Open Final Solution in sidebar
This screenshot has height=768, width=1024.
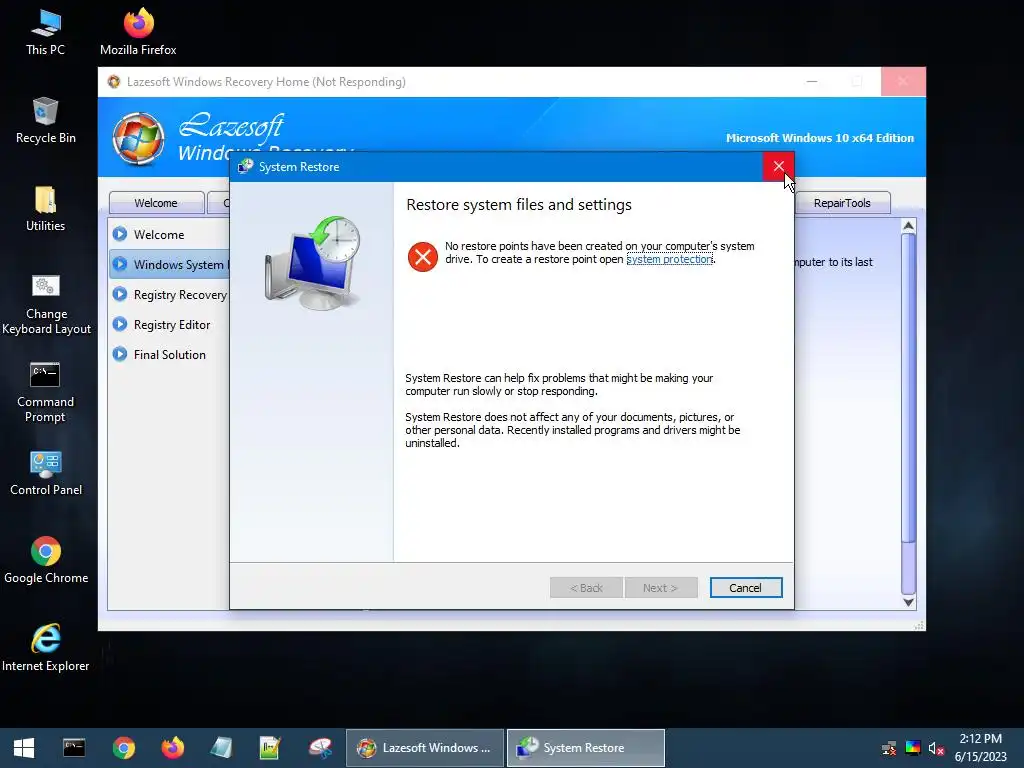(169, 355)
